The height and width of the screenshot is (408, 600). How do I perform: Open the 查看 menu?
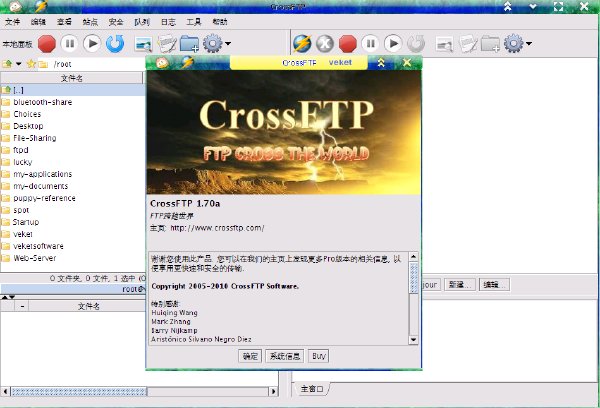point(64,22)
